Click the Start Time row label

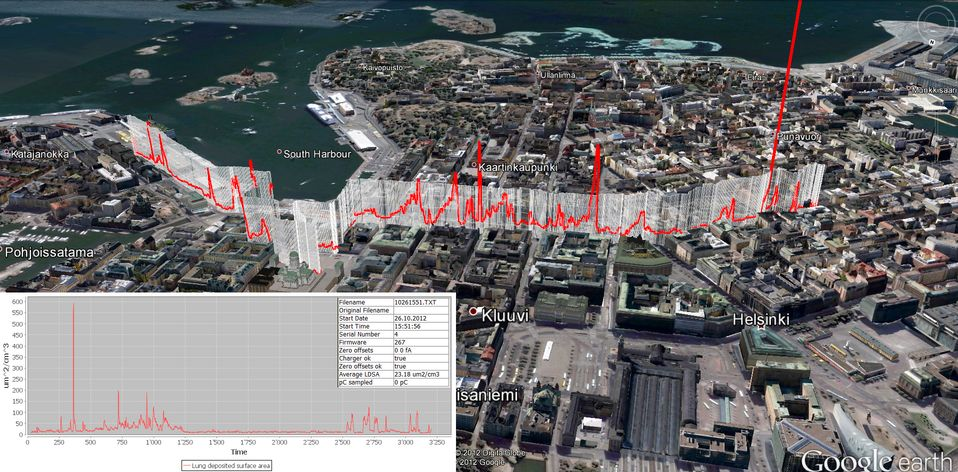click(354, 327)
